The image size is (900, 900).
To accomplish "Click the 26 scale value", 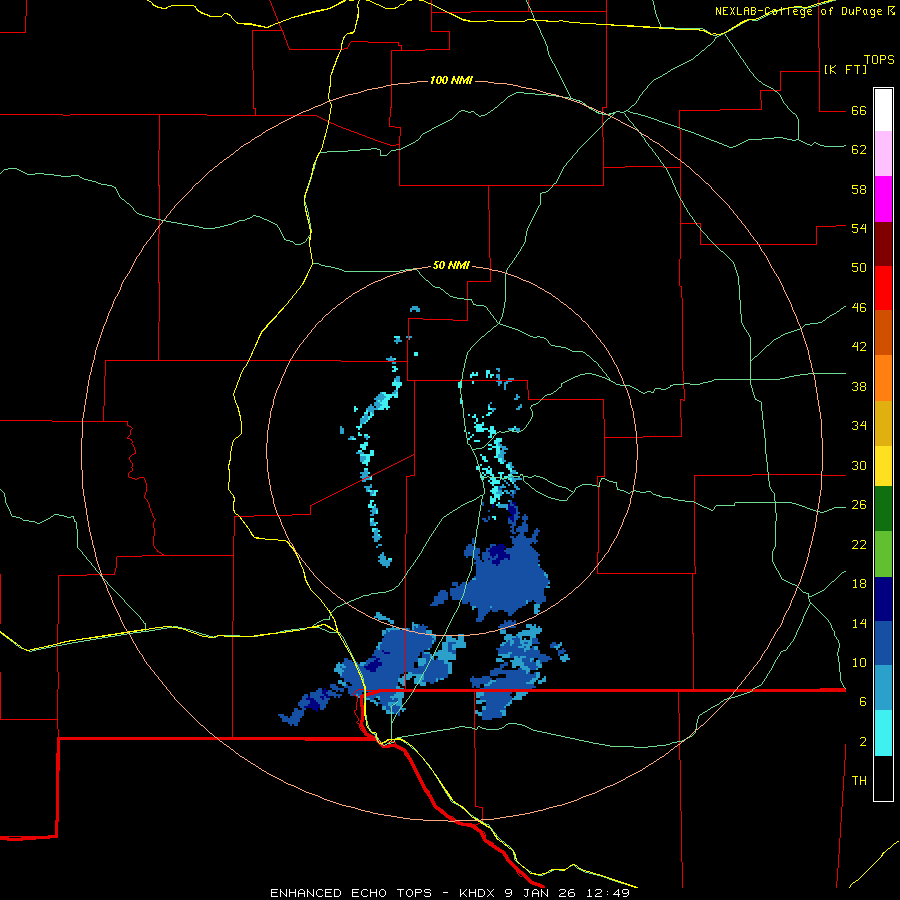I will 859,505.
